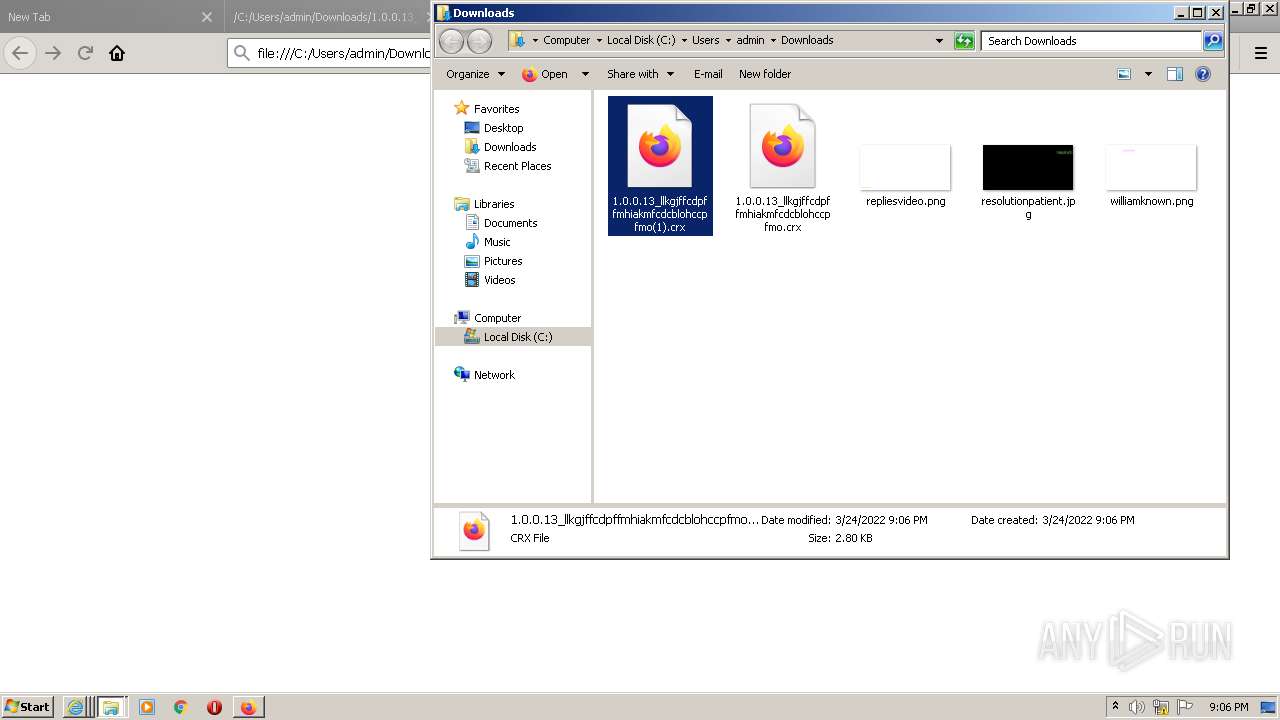The image size is (1280, 720).
Task: Show hidden system tray icons
Action: 1116,707
